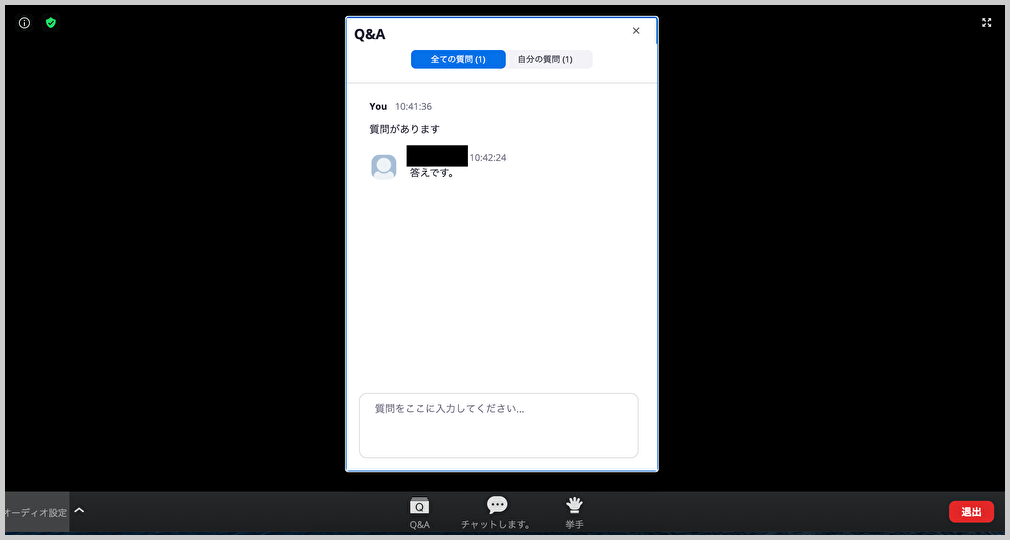The image size is (1010, 540).
Task: Click the You sender name
Action: [378, 106]
